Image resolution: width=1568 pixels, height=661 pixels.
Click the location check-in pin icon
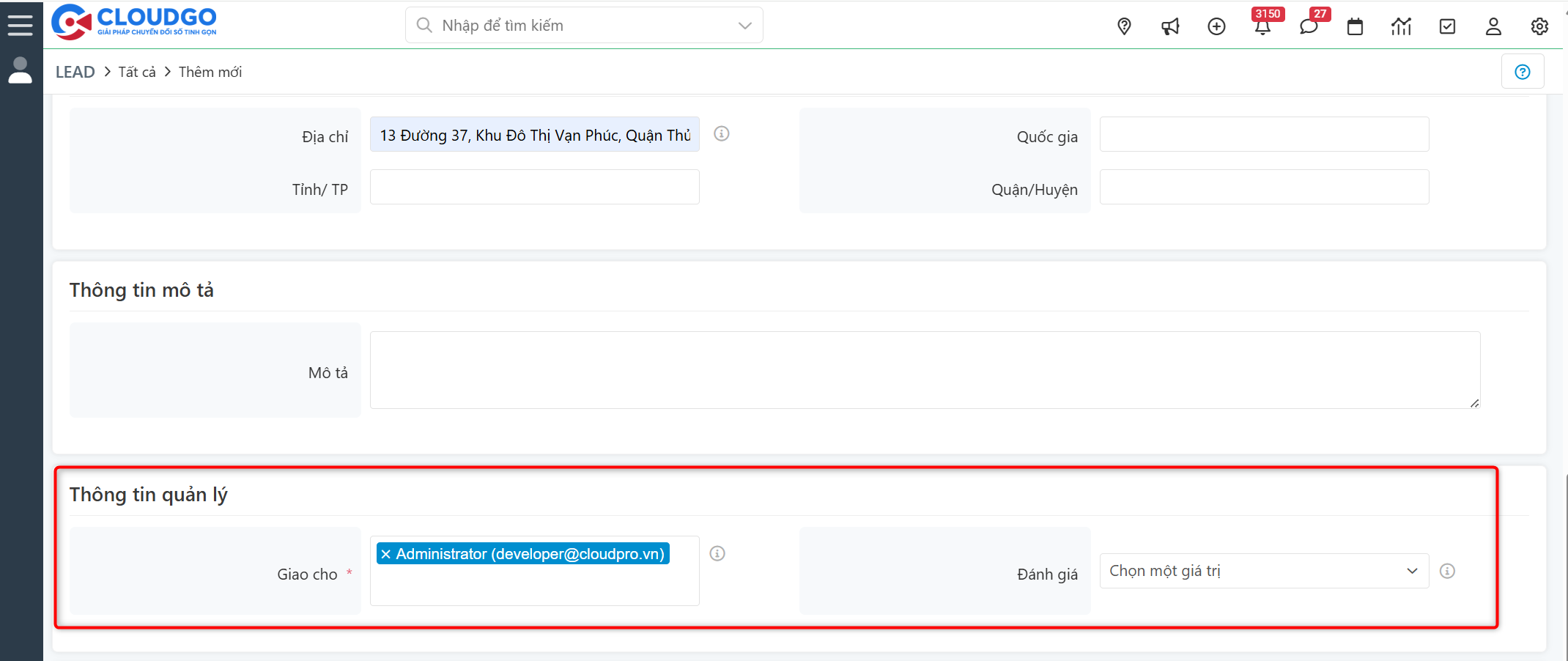point(1124,26)
